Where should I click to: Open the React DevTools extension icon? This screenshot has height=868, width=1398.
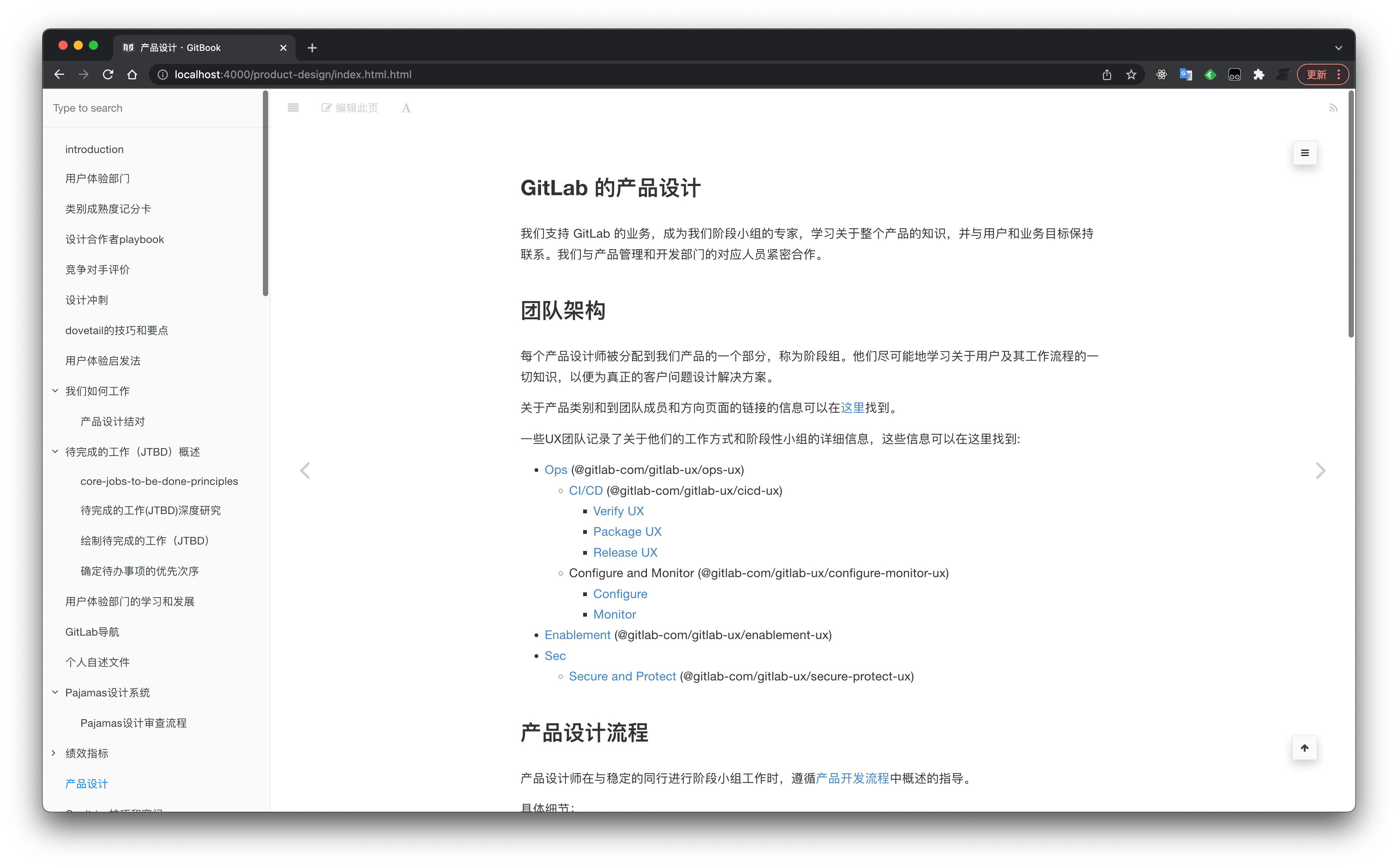click(x=1161, y=74)
